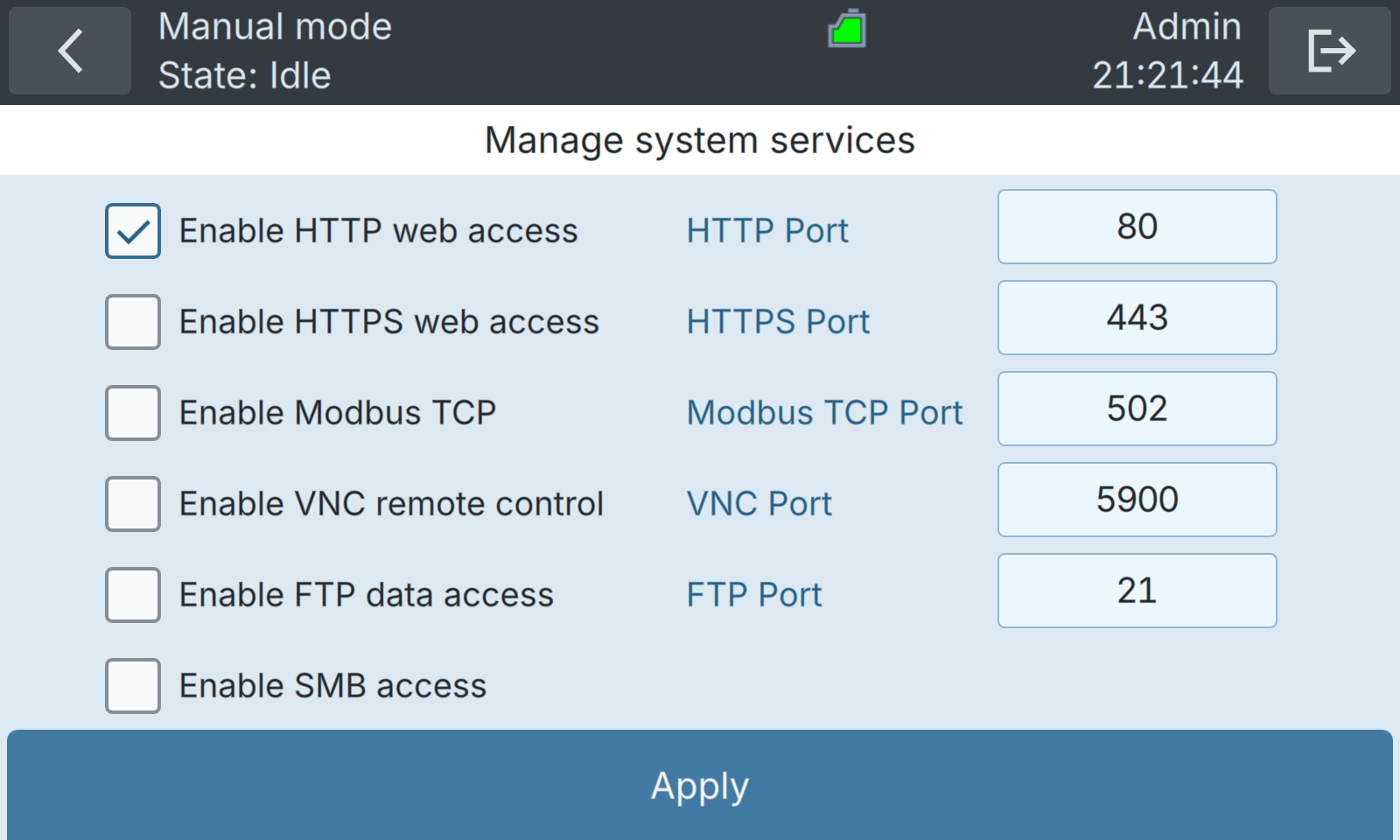Click the 'Enable HTTP web access' label
The height and width of the screenshot is (840, 1400).
[x=378, y=231]
